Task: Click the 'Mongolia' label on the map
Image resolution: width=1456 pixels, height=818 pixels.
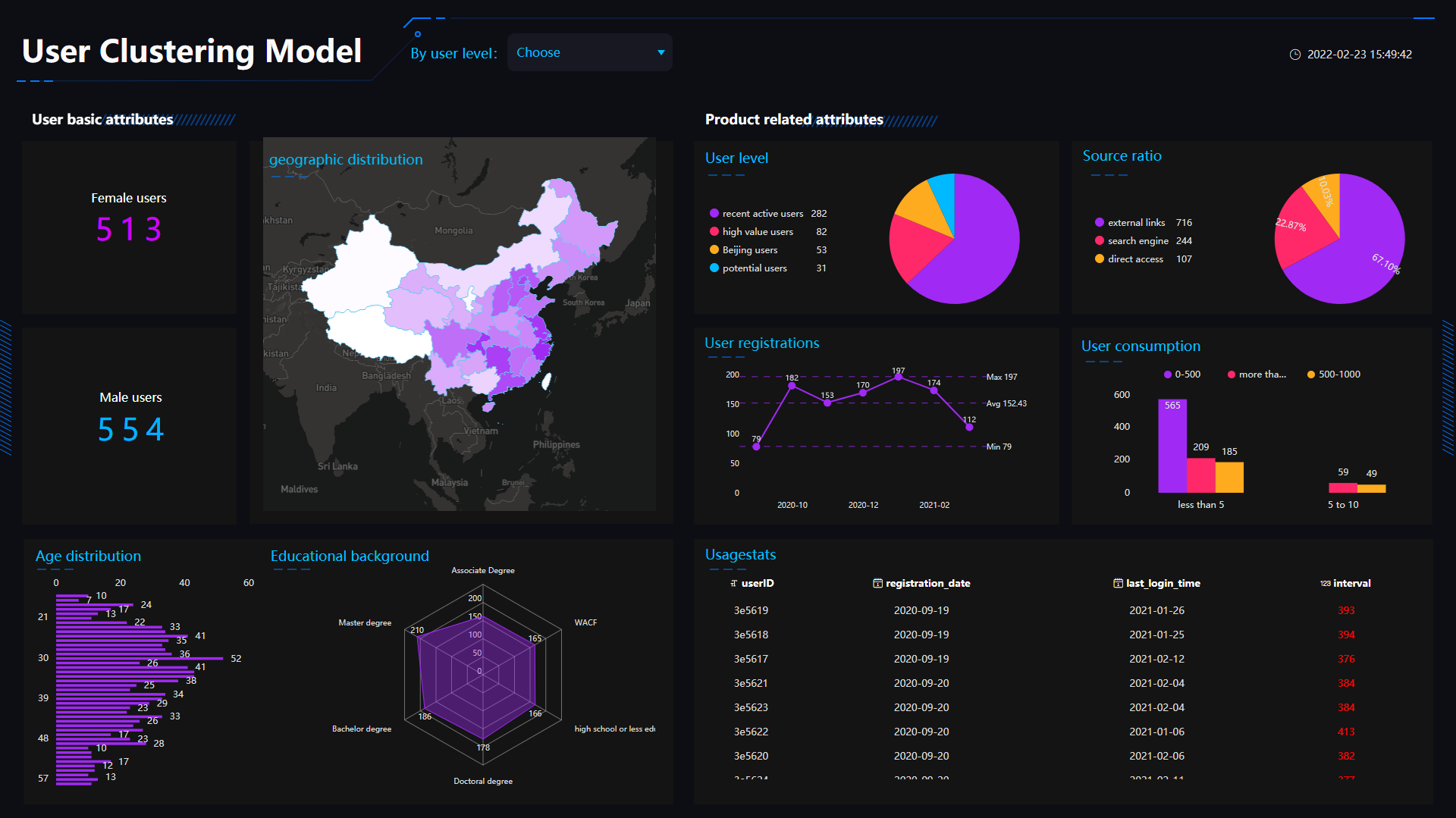Action: click(x=453, y=230)
